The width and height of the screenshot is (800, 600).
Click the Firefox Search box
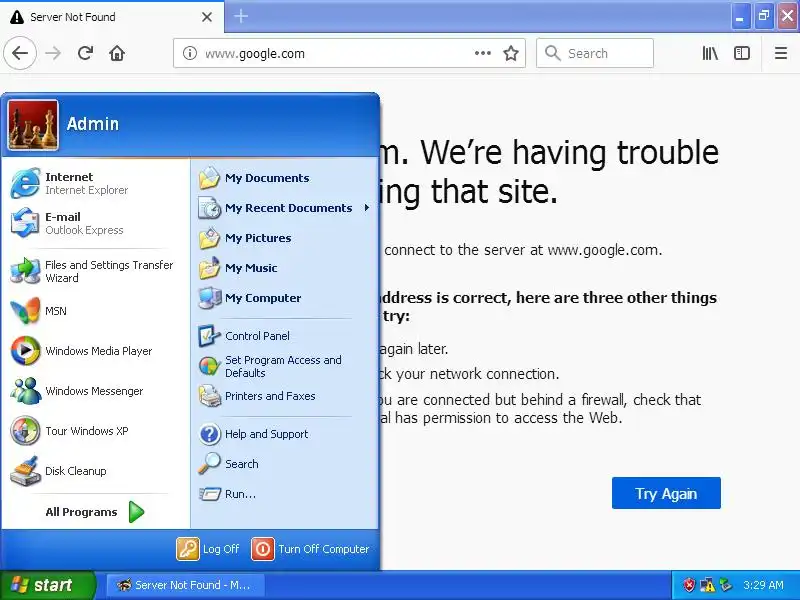[595, 53]
